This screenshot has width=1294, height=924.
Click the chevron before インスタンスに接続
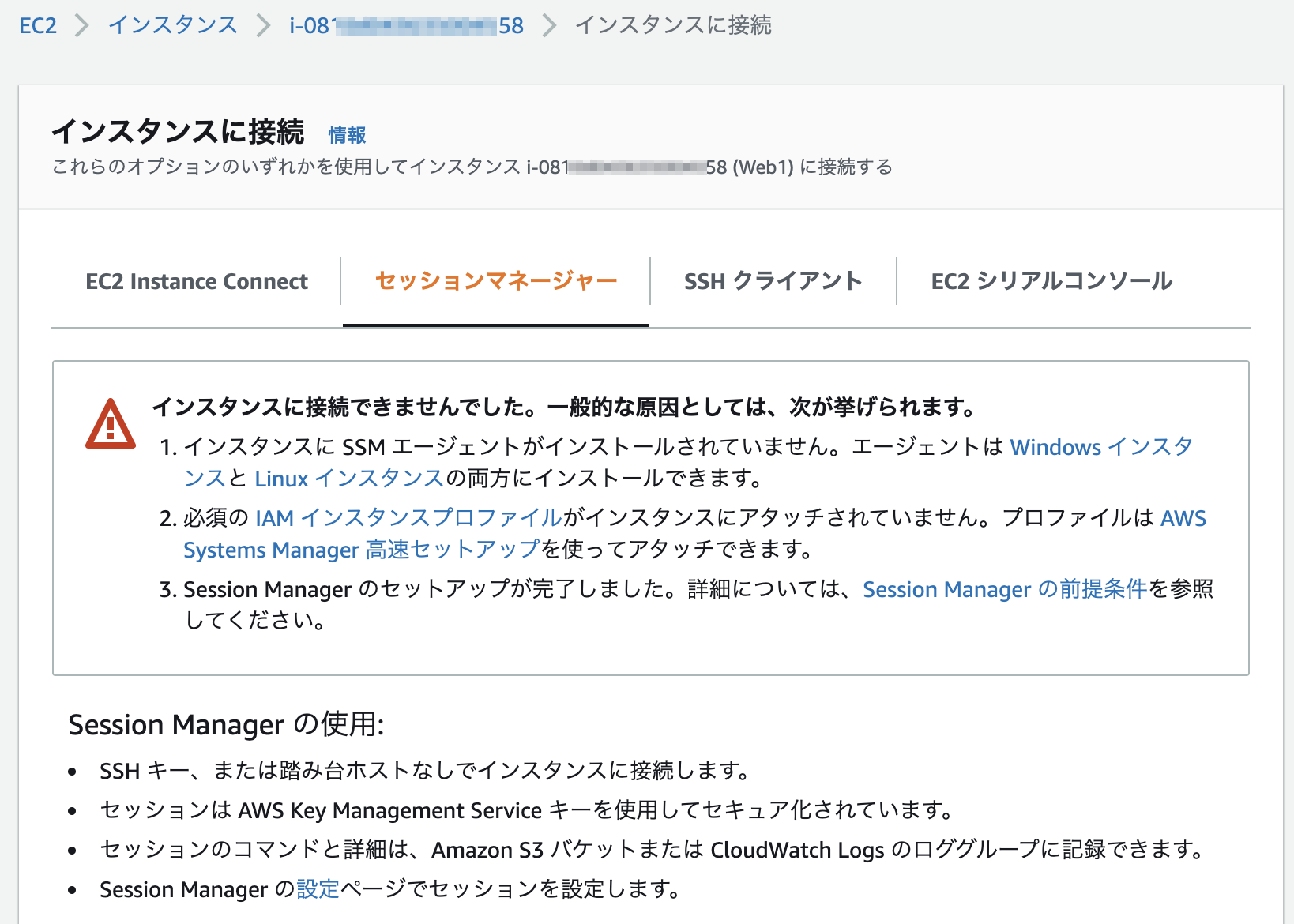tap(547, 25)
